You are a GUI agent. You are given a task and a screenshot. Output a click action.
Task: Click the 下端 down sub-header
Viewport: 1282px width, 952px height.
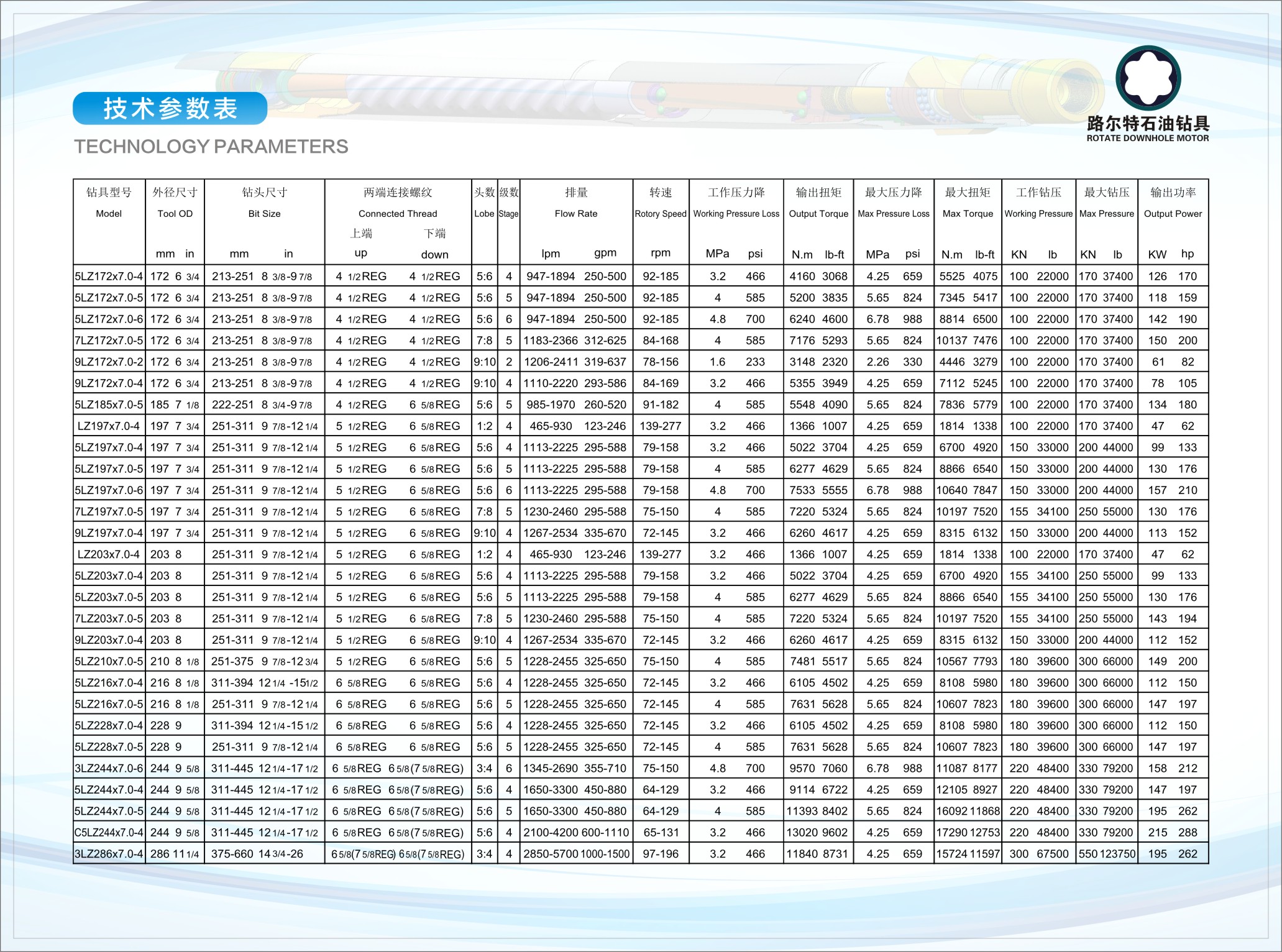(435, 244)
